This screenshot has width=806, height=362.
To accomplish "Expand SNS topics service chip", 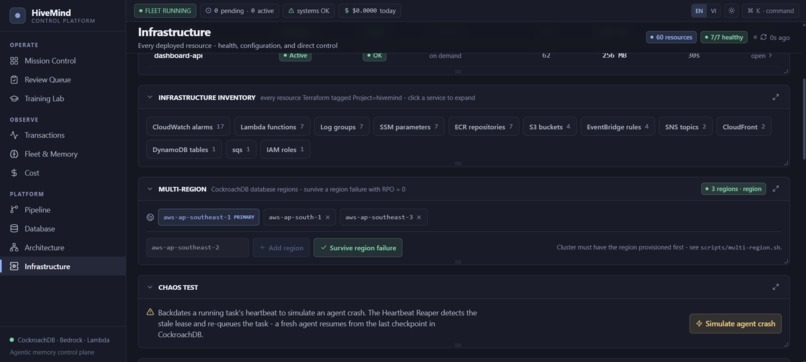I will tap(686, 126).
